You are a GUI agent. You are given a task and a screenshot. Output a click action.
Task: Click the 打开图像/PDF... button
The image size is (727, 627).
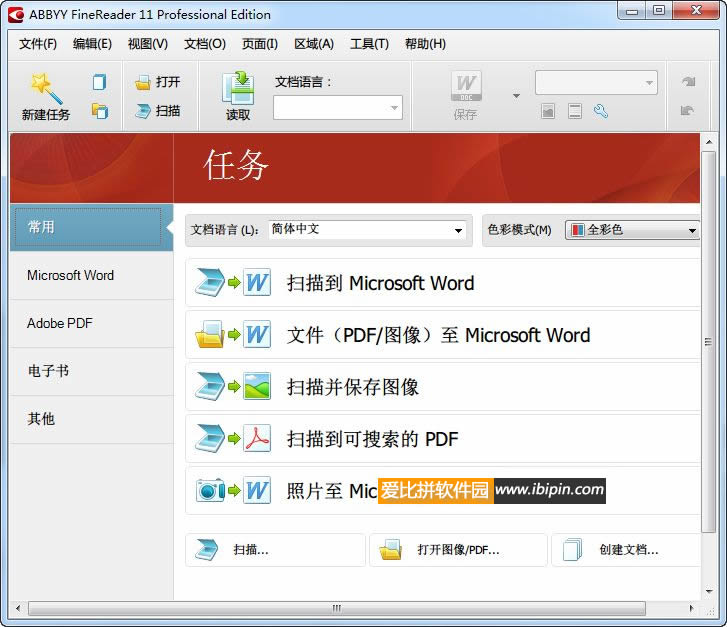point(458,550)
